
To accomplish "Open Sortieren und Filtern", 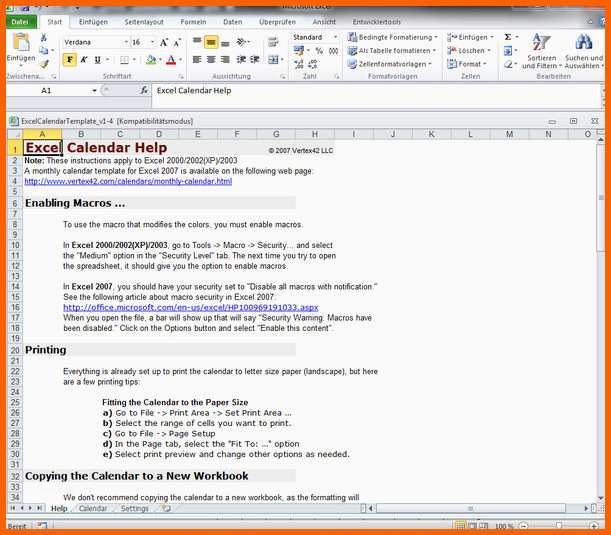I will [542, 51].
